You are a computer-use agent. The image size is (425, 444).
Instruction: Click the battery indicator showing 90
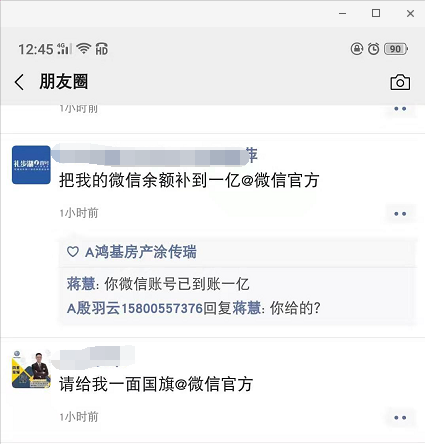(396, 49)
